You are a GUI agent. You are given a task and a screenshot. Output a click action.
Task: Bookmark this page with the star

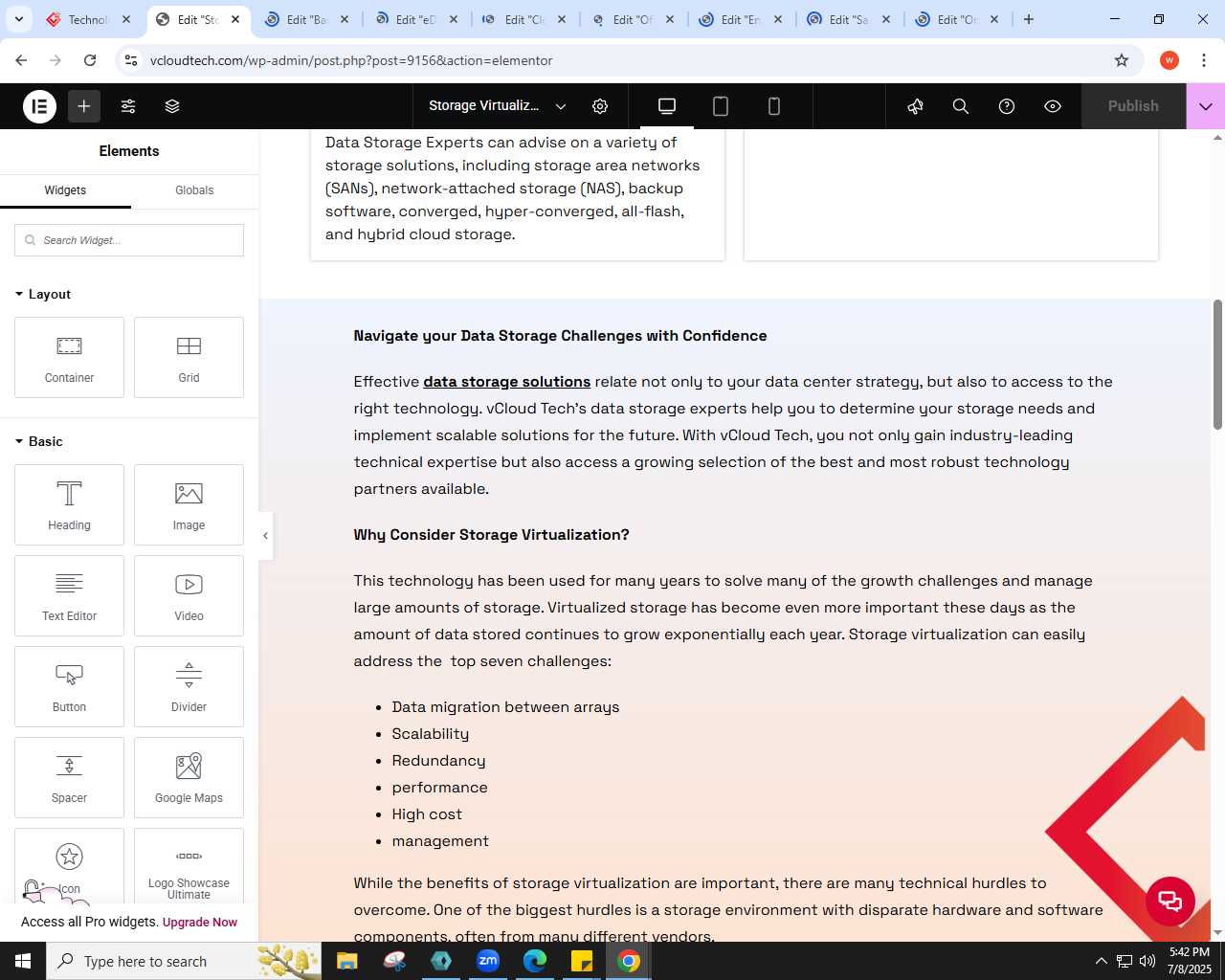click(x=1122, y=60)
